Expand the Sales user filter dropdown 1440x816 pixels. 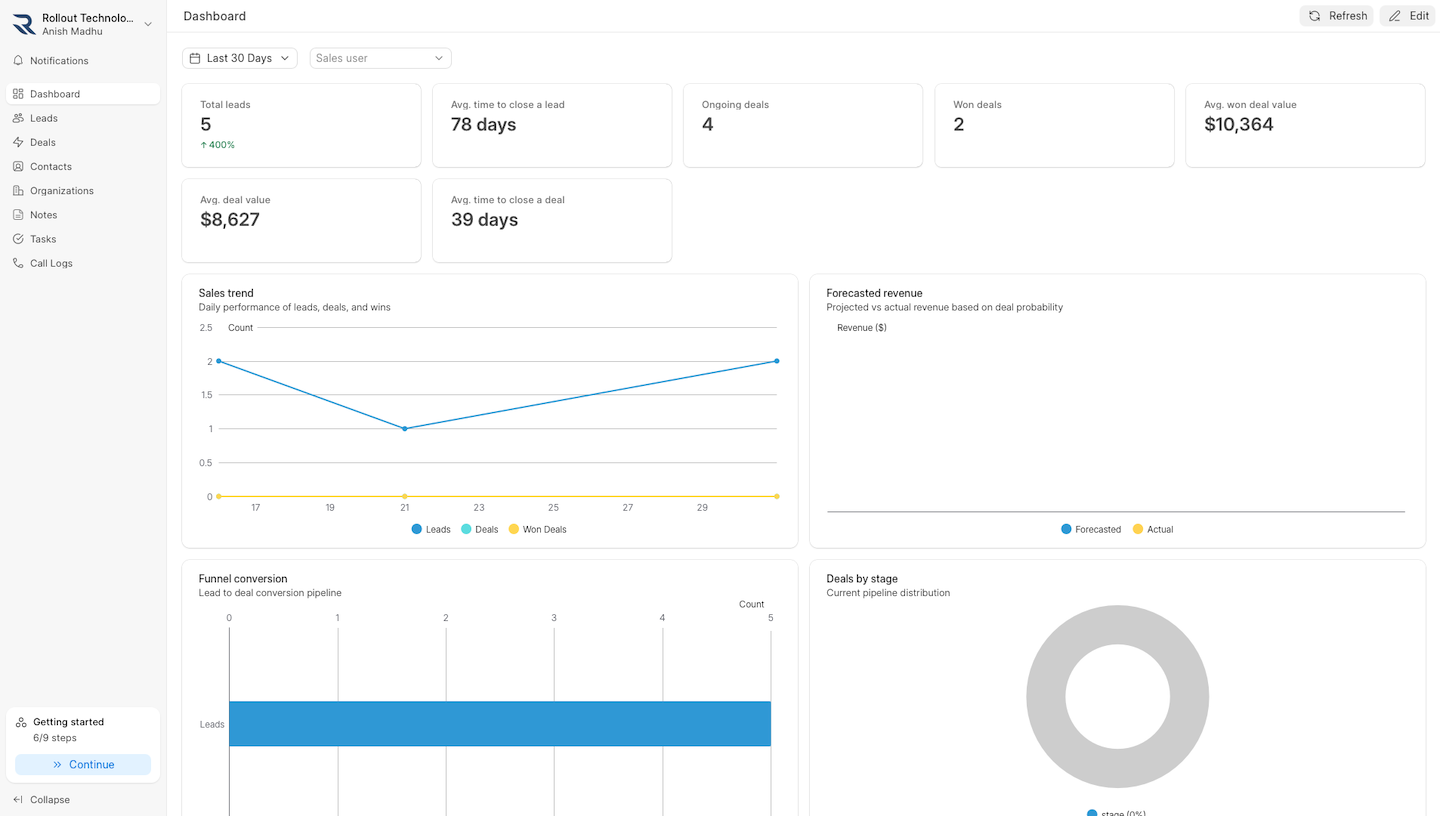(x=380, y=58)
